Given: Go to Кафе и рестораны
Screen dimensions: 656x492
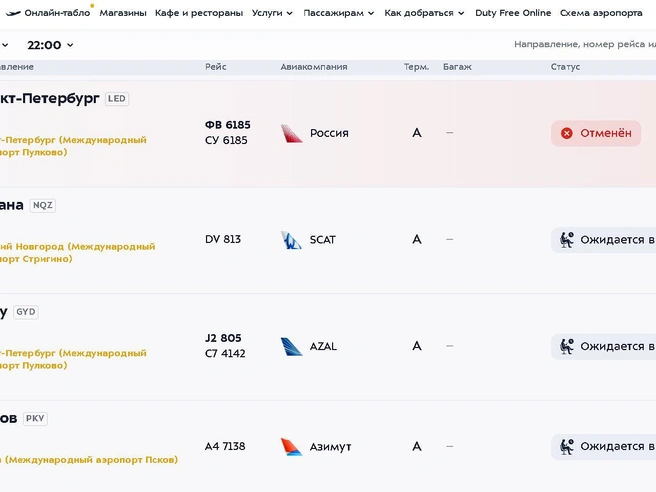Looking at the screenshot, I should coord(199,13).
